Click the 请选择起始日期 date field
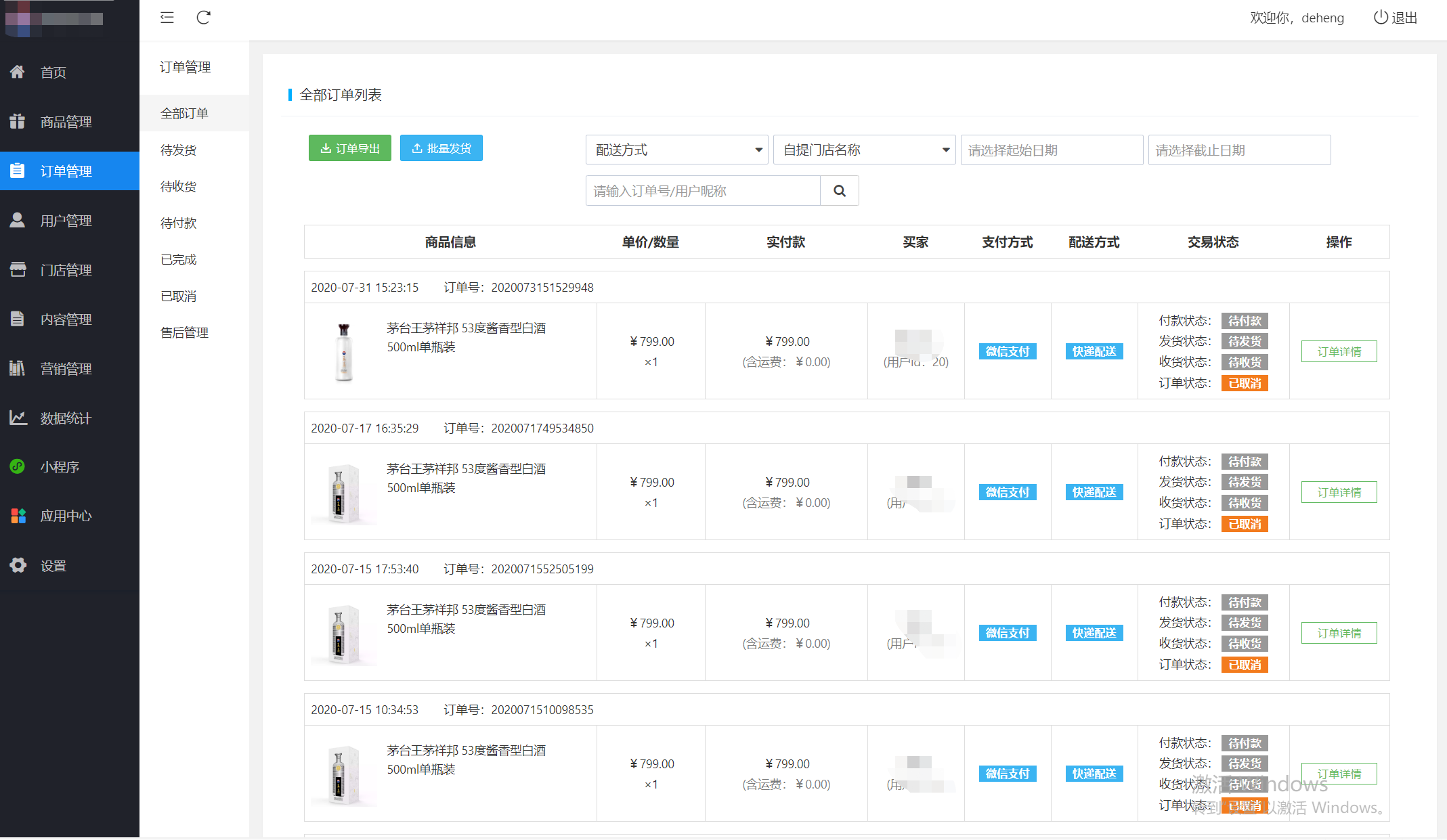 1052,150
